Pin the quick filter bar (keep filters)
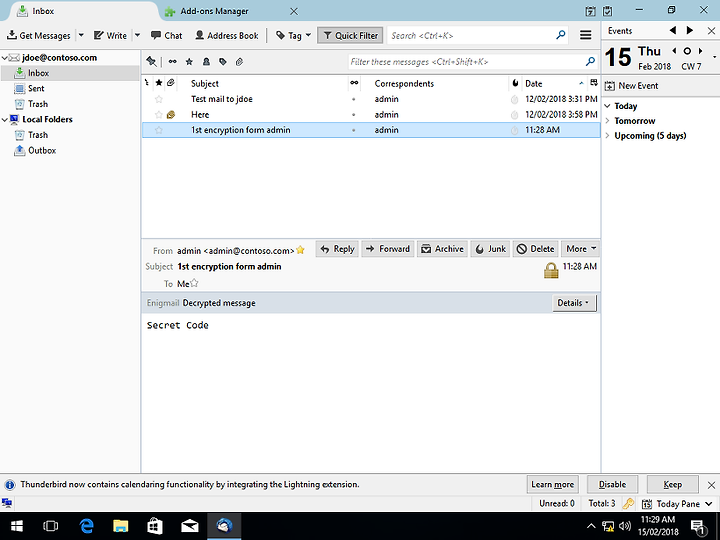This screenshot has height=540, width=720. pos(151,62)
